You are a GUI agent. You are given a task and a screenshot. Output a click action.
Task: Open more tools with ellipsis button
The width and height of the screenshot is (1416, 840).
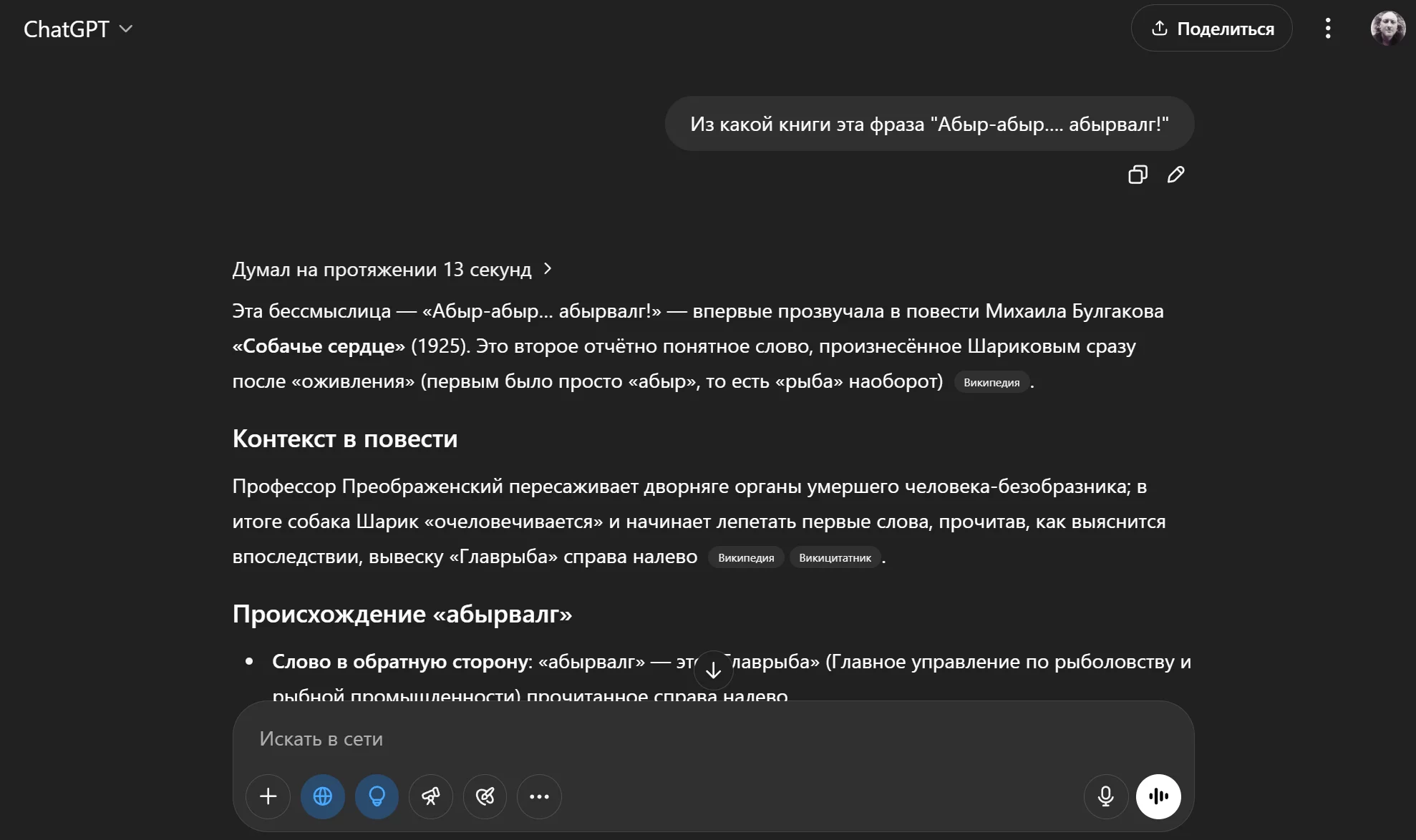(x=540, y=796)
